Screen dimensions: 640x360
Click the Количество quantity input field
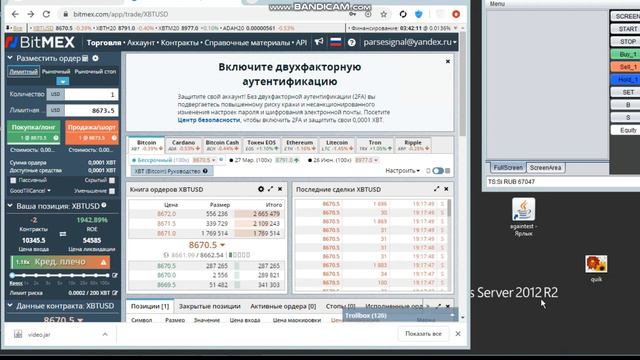click(91, 94)
